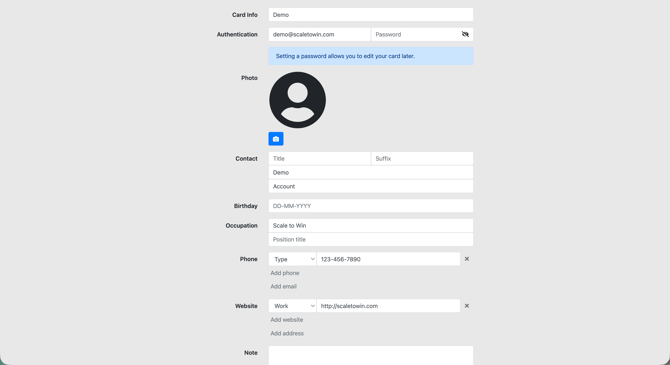Click the Card Info label
670x365 pixels.
(x=245, y=15)
